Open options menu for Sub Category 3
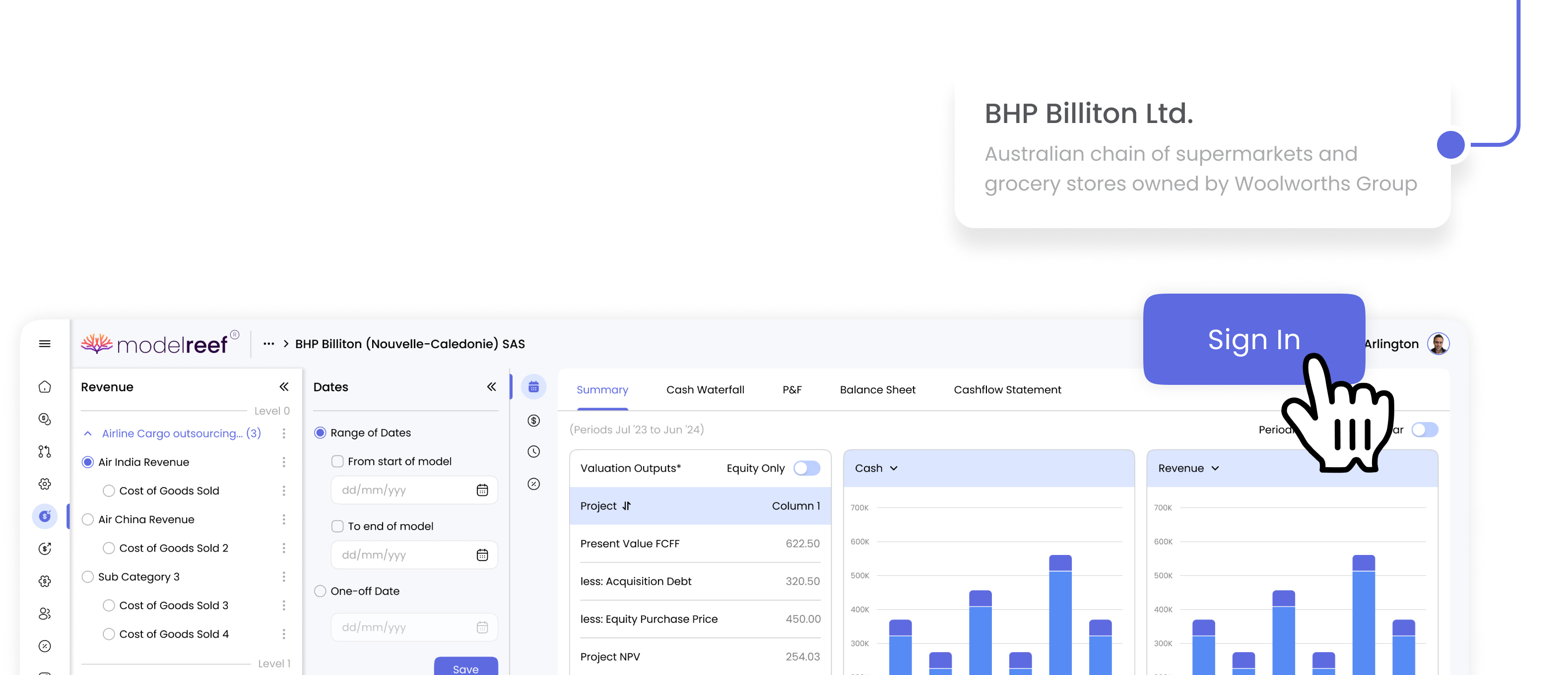1568x675 pixels. 284,577
